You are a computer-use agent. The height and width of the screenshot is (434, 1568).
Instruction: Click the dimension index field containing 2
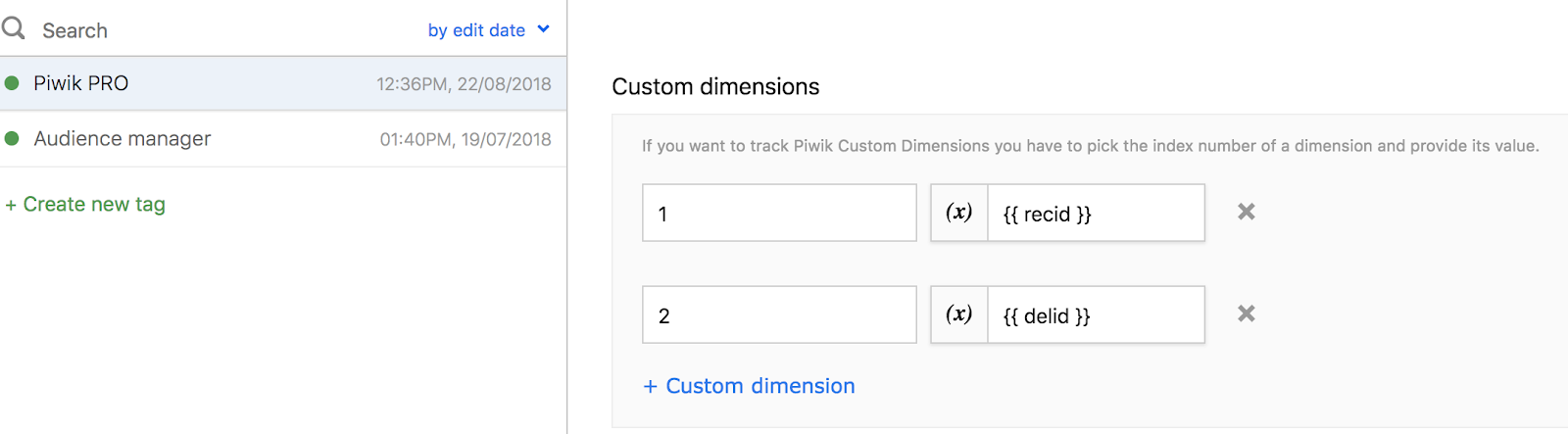click(x=779, y=314)
